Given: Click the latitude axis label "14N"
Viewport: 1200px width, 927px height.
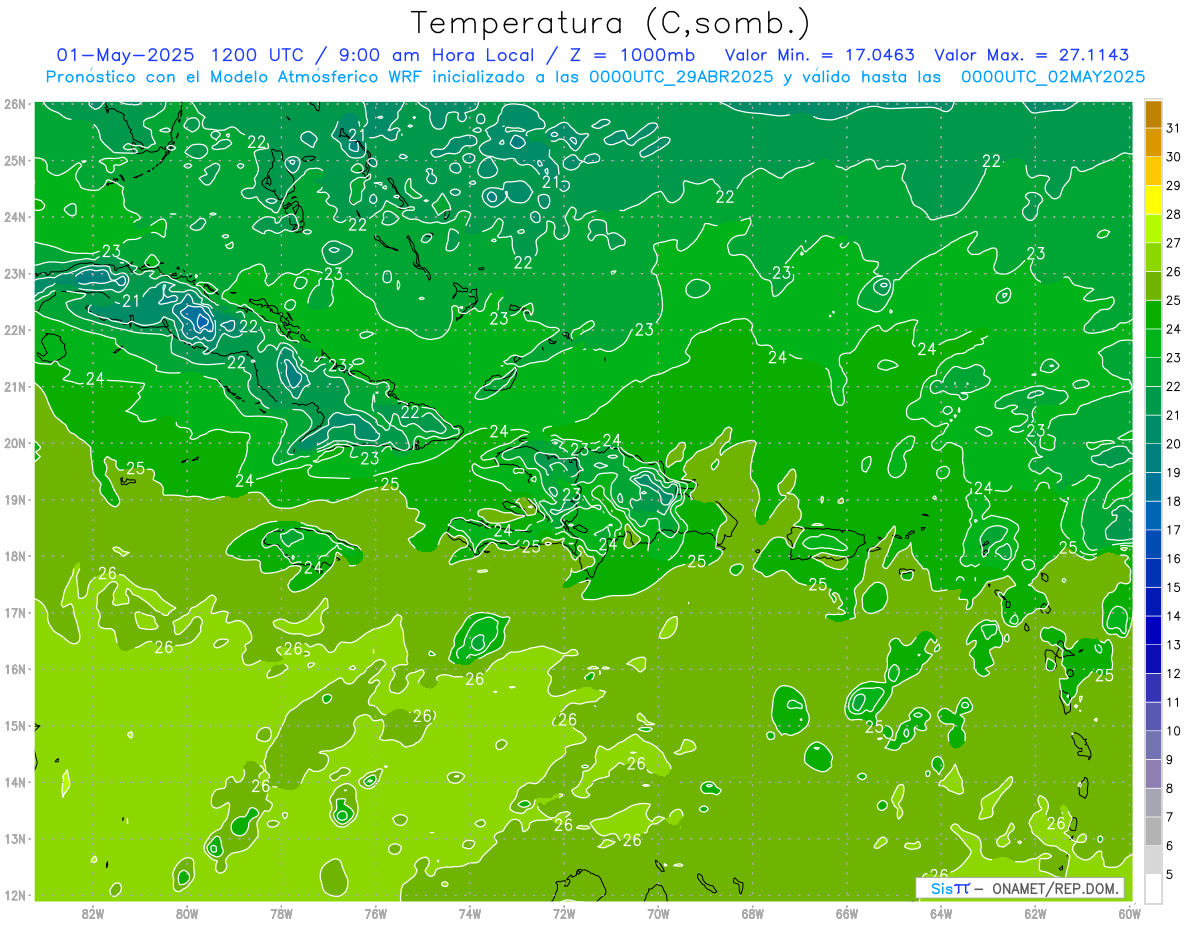Looking at the screenshot, I should (x=14, y=782).
